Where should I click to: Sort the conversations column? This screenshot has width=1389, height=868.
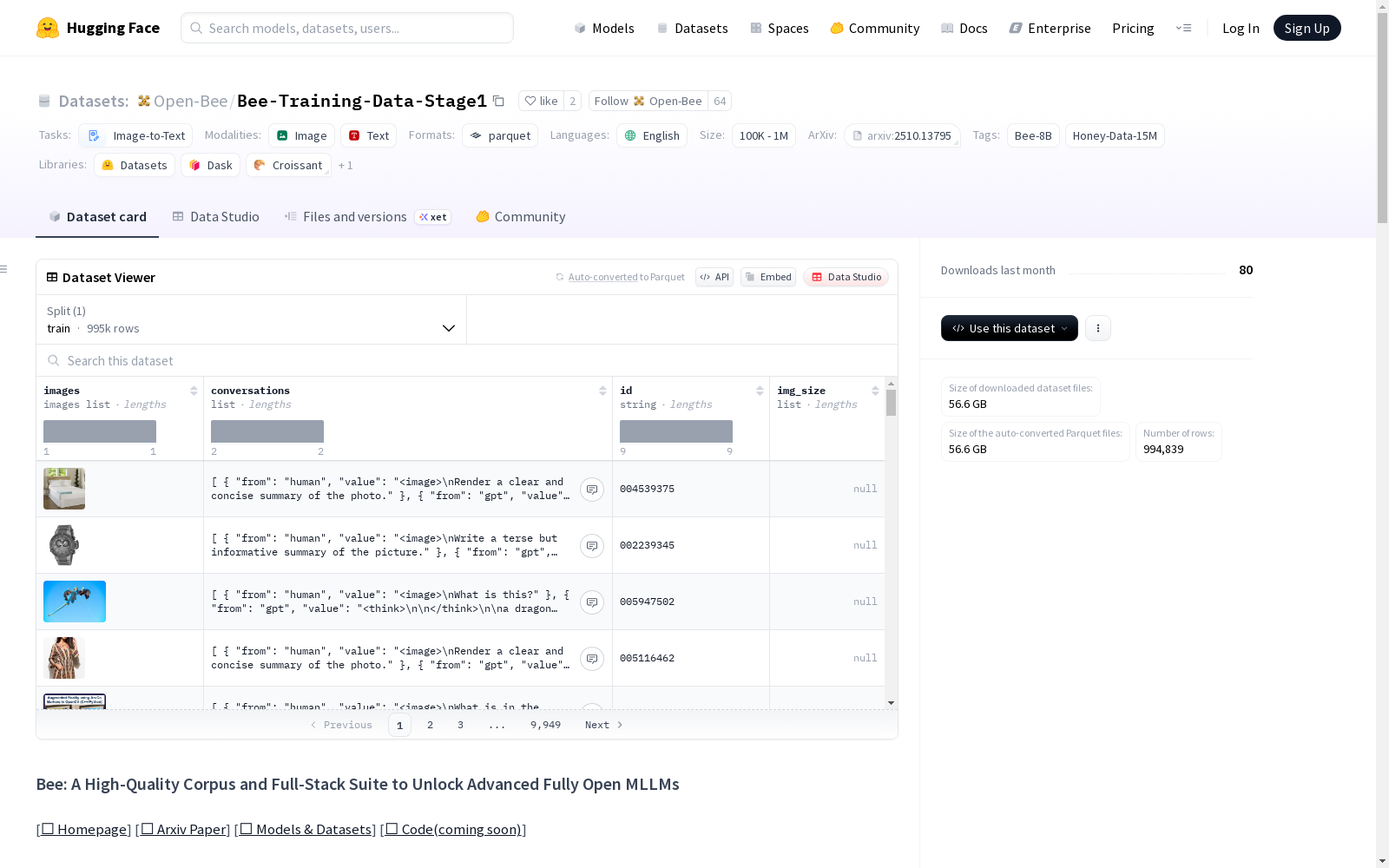(602, 391)
